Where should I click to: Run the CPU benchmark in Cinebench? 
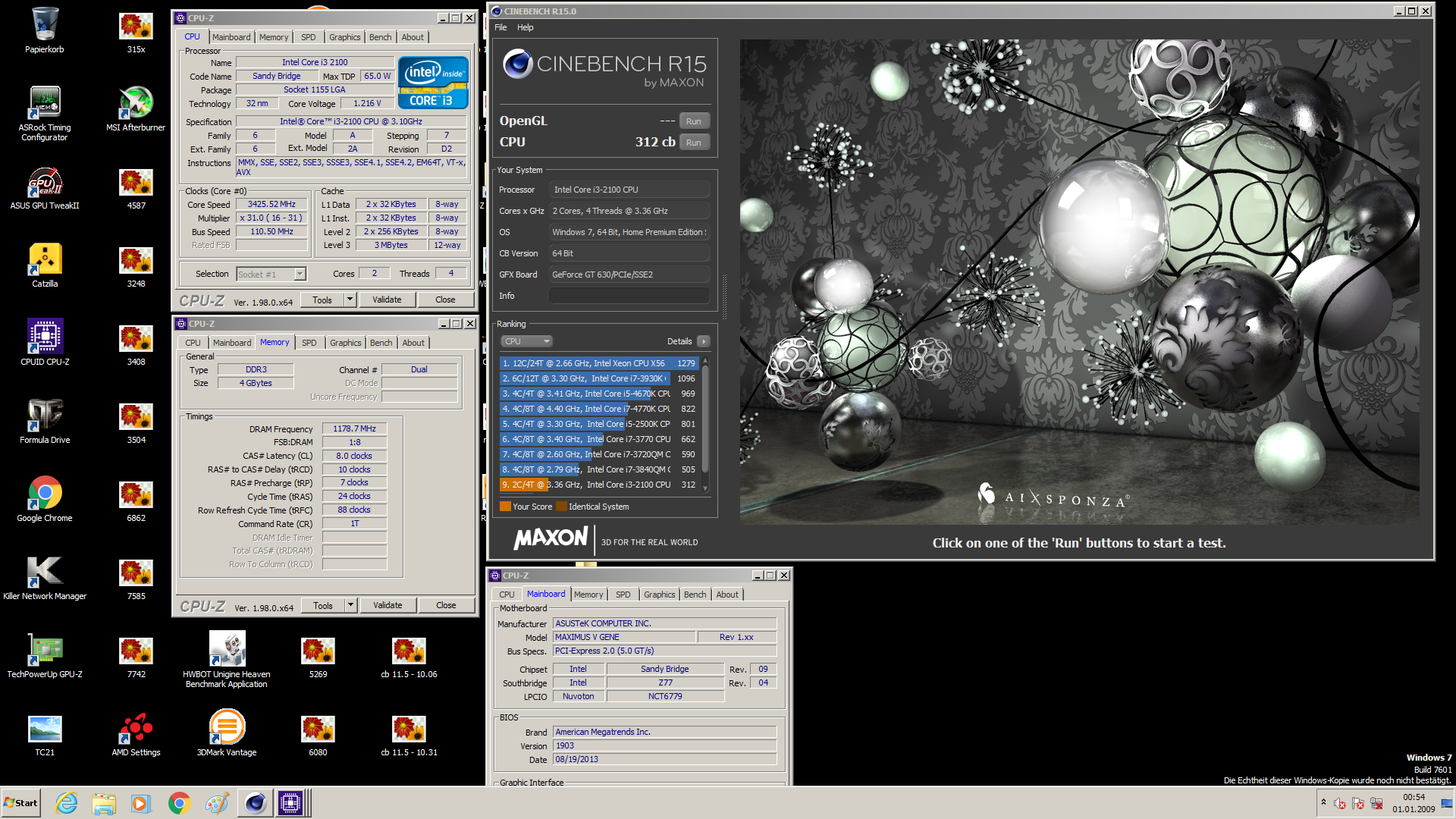[x=694, y=143]
